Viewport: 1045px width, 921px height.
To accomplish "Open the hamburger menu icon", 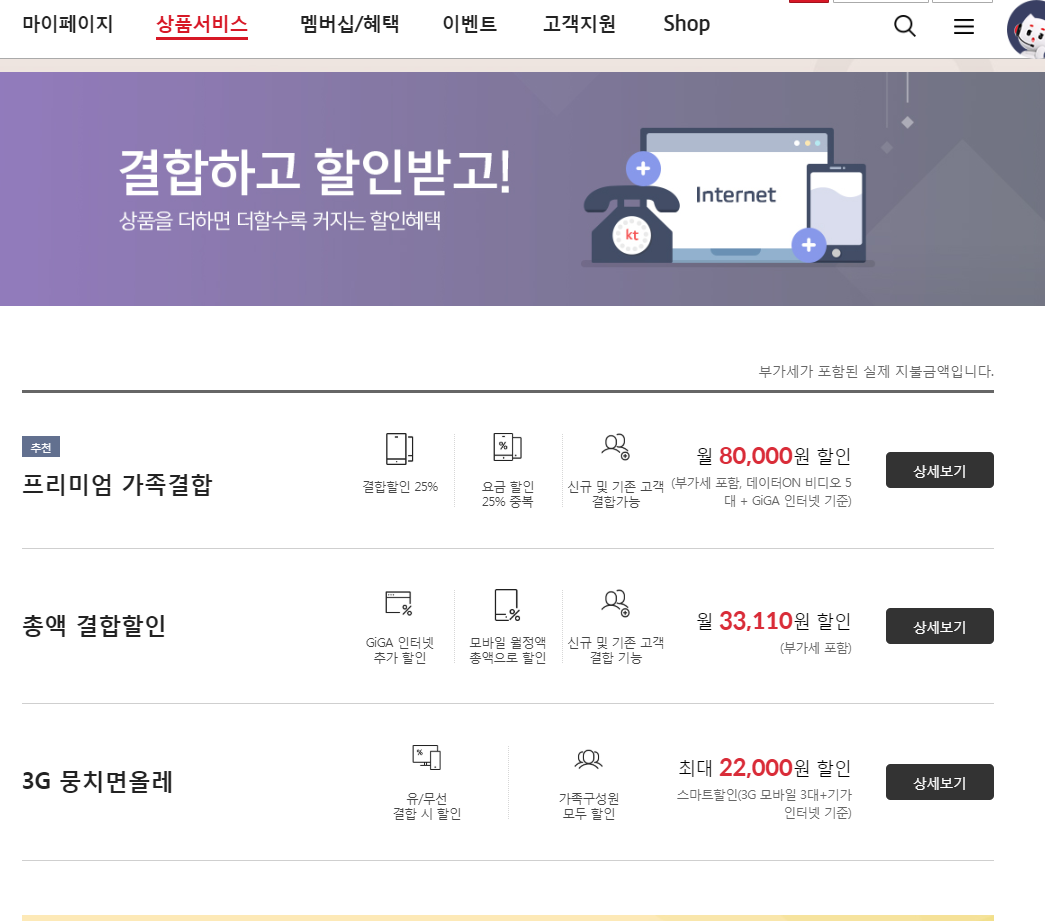I will point(964,27).
